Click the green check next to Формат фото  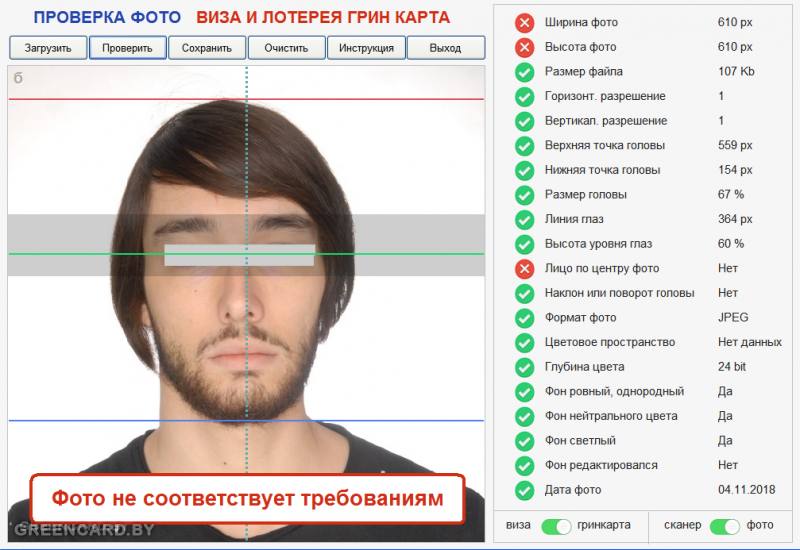click(524, 318)
